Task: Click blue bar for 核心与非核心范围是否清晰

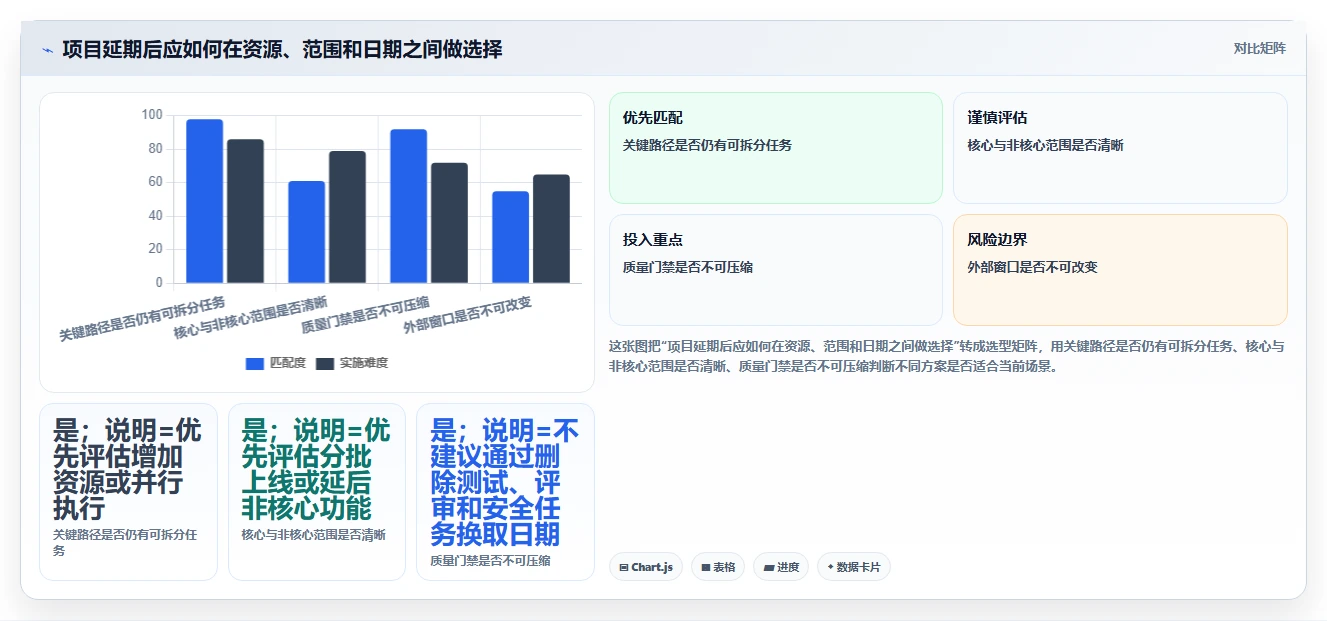Action: point(307,232)
